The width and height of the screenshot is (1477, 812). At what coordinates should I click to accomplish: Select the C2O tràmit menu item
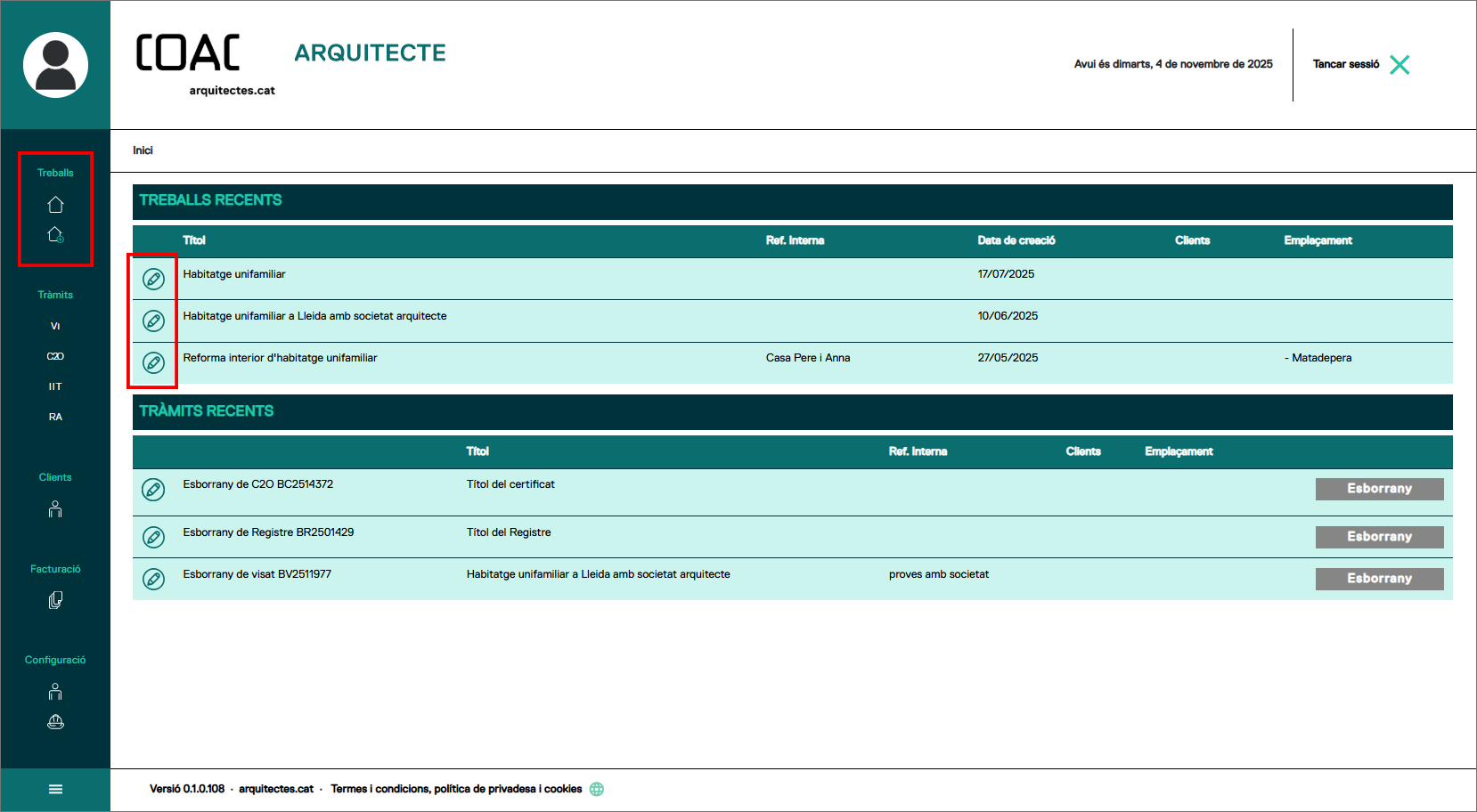pyautogui.click(x=55, y=356)
